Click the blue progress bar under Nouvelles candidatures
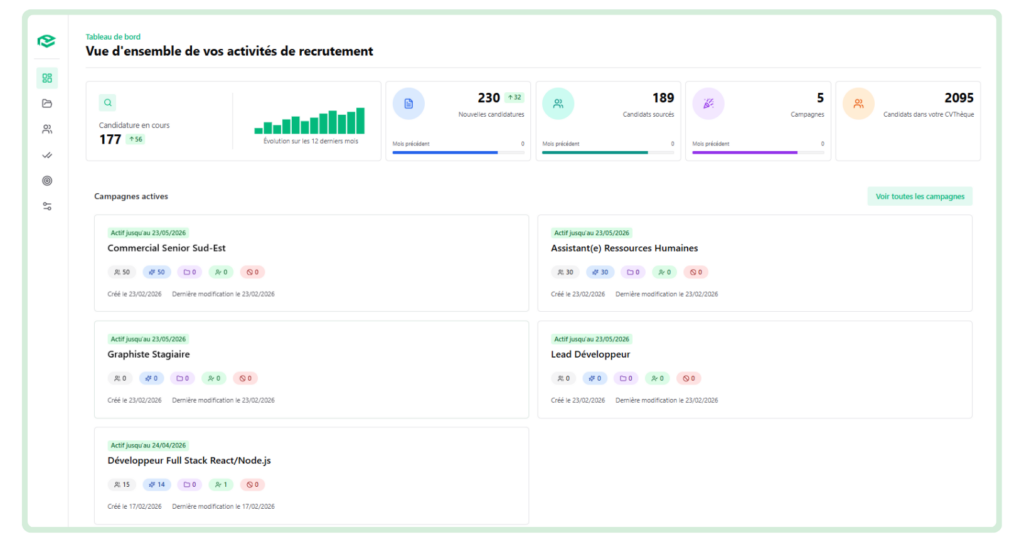Screen dimensions: 1024x542 click(x=445, y=153)
